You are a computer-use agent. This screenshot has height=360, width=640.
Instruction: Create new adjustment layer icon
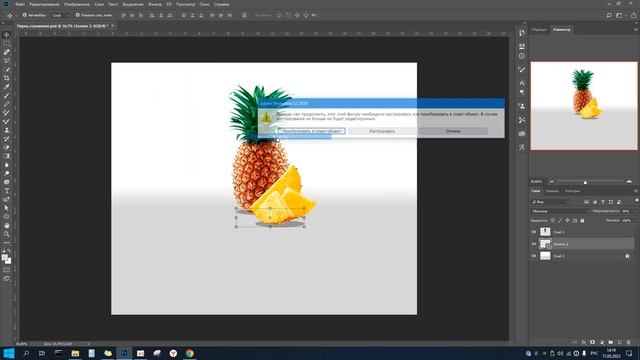(x=601, y=342)
